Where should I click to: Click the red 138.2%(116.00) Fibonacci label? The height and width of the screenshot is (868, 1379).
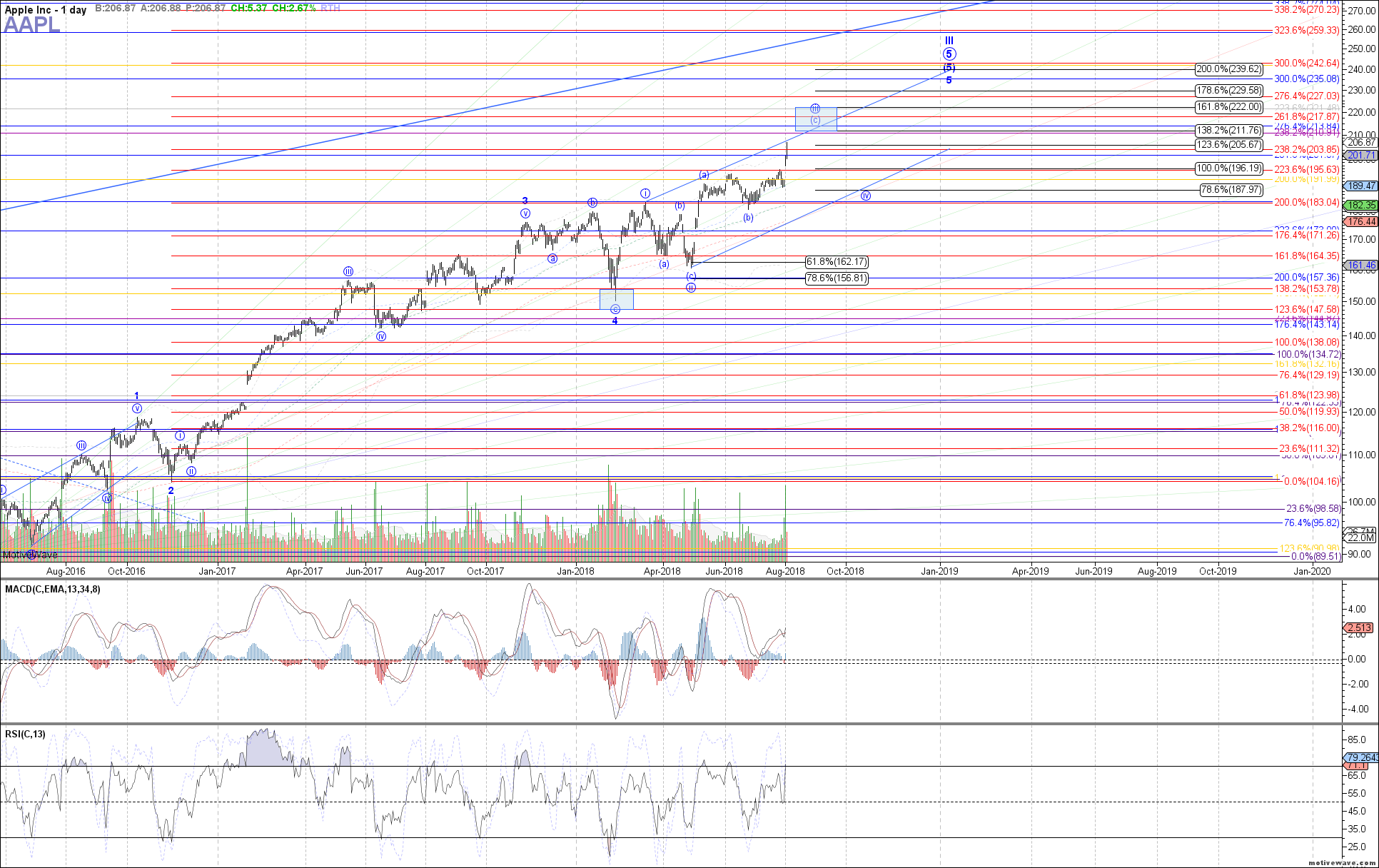pyautogui.click(x=1306, y=428)
